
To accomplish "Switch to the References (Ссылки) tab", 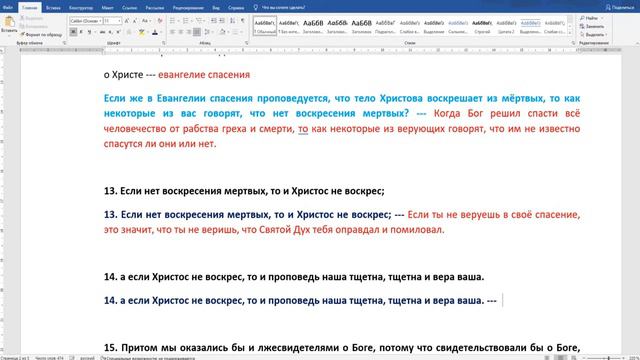I will click(x=129, y=7).
